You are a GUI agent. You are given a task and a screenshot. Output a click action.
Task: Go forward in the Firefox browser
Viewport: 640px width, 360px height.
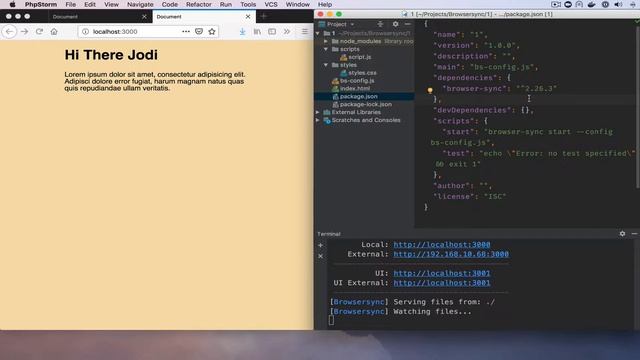click(24, 31)
